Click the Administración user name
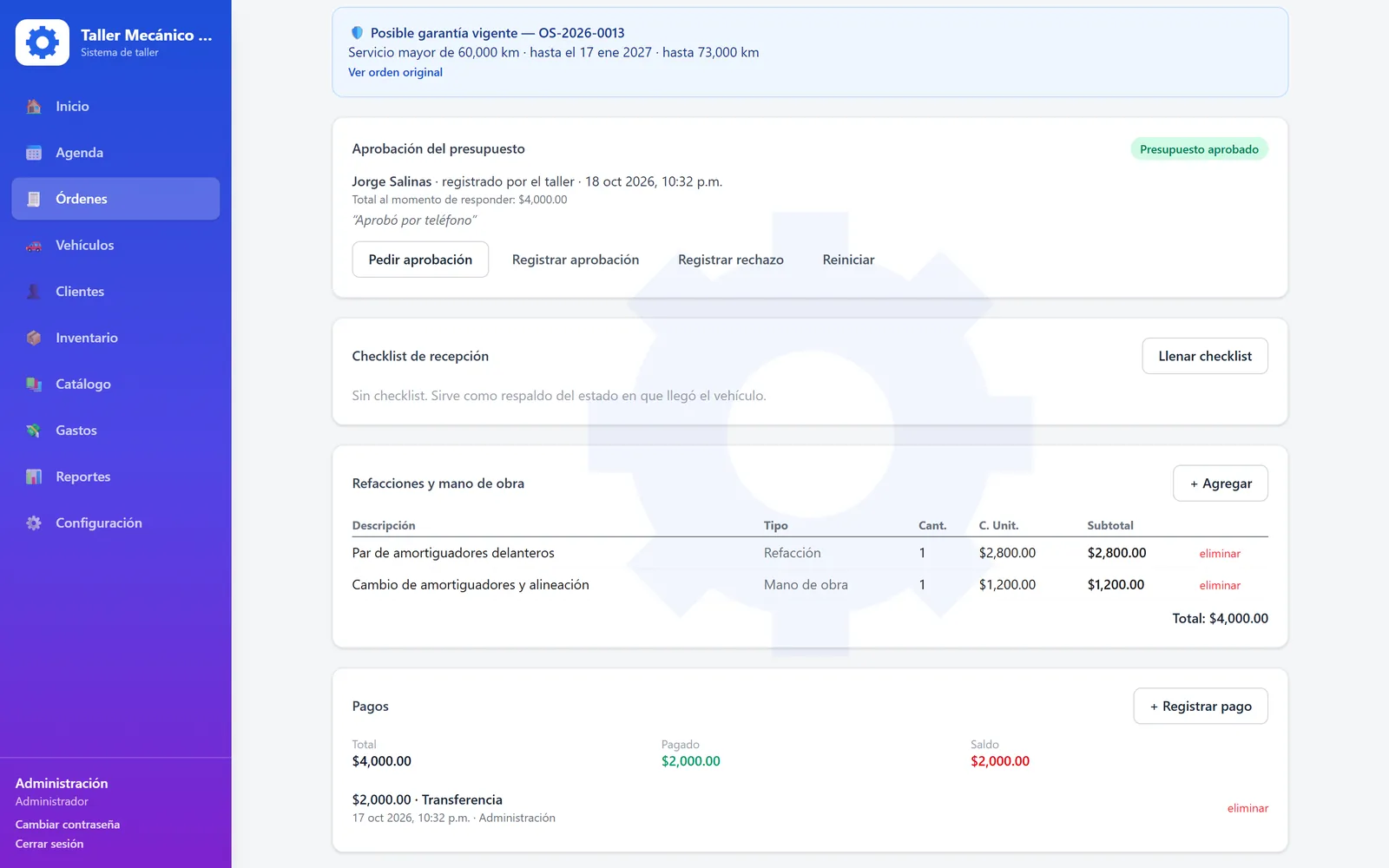The height and width of the screenshot is (868, 1389). coord(62,784)
